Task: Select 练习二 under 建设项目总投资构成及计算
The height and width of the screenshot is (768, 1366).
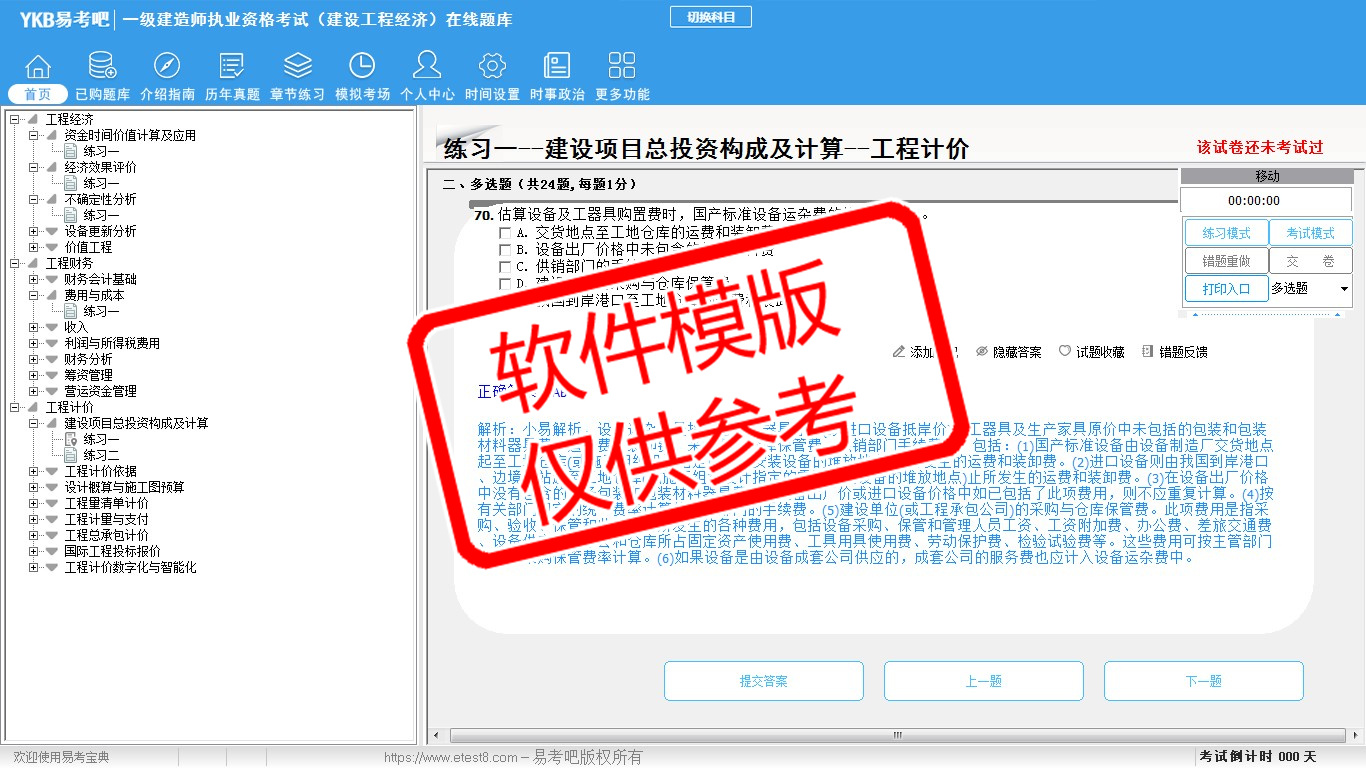Action: tap(101, 456)
